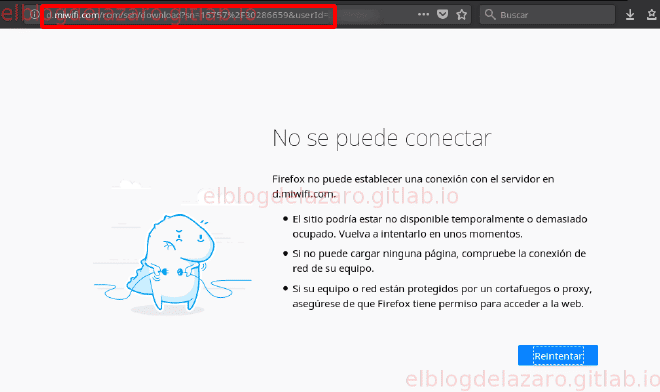Click the text "d.miwifi.com." in error message
This screenshot has width=660, height=392.
point(304,194)
